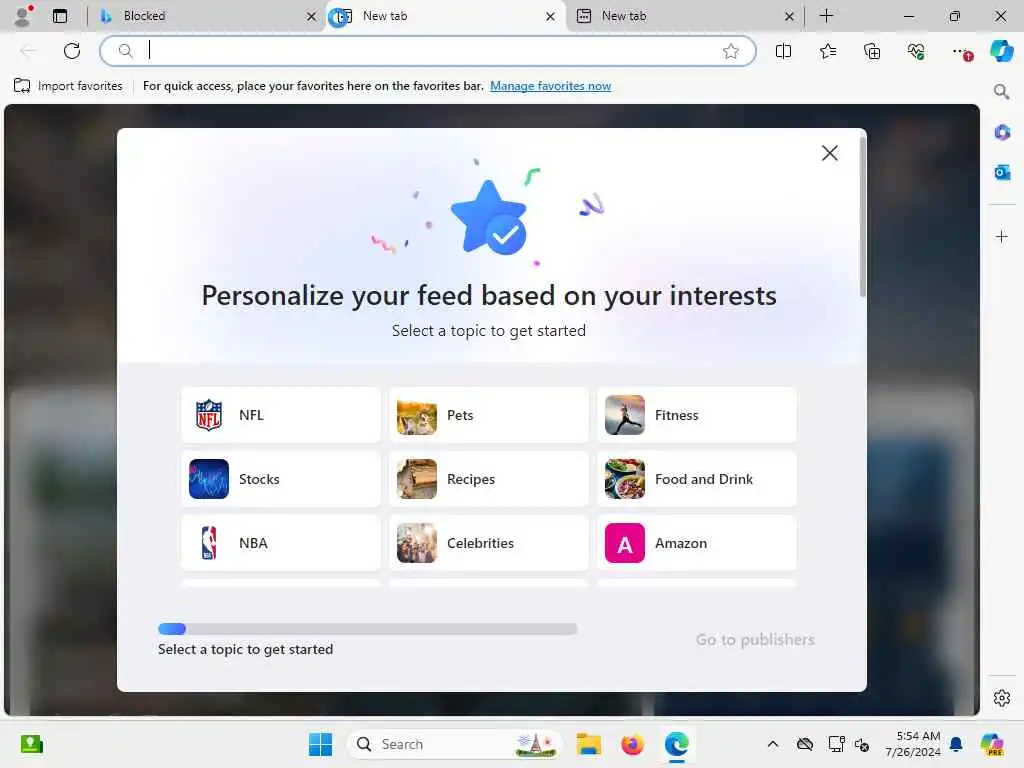
Task: Select the Food and Drink topic
Action: (x=697, y=479)
